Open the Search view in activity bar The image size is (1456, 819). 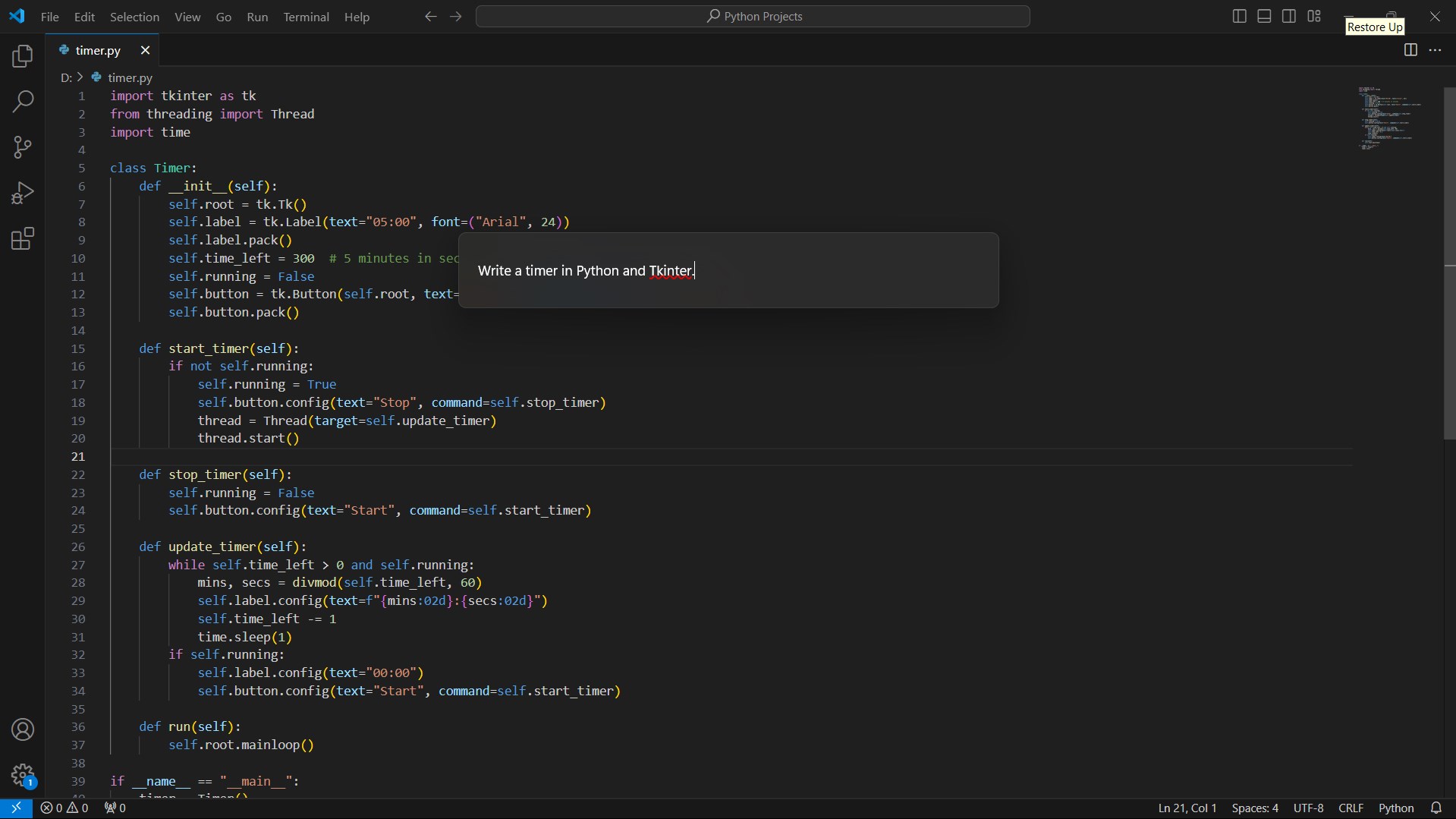point(23,102)
